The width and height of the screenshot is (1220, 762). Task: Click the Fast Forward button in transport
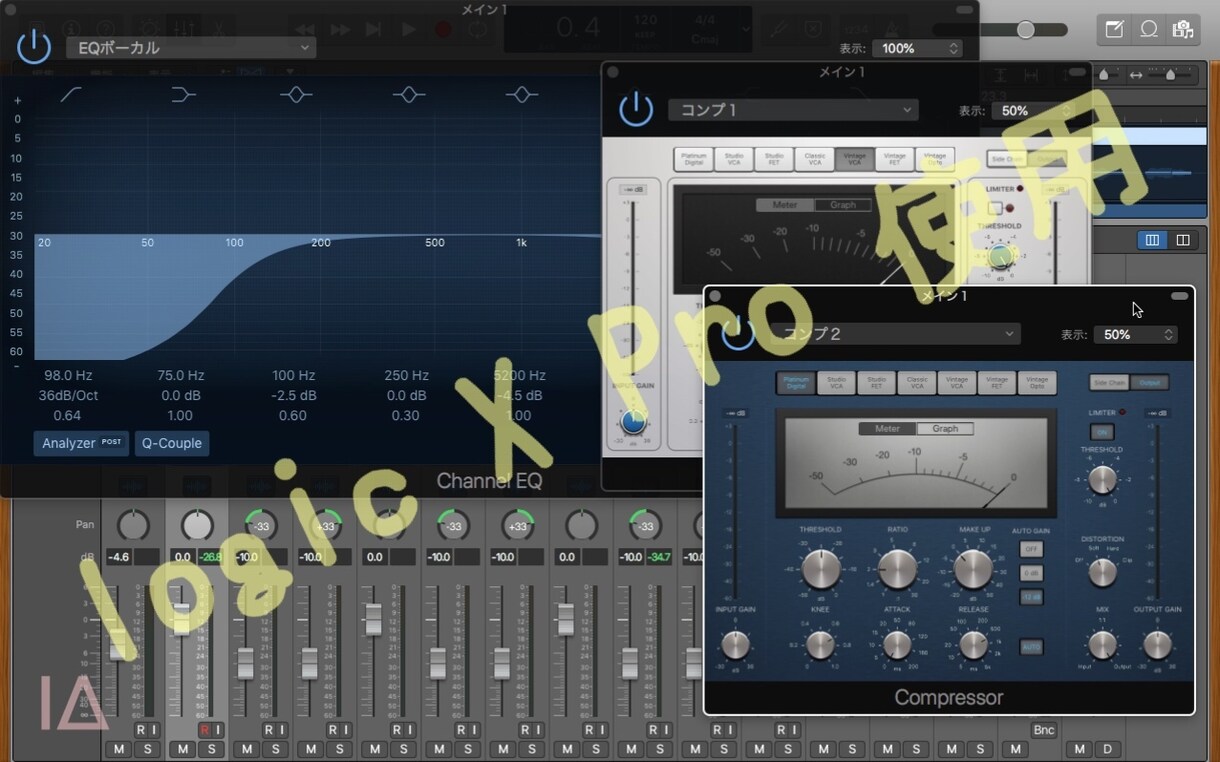click(340, 30)
